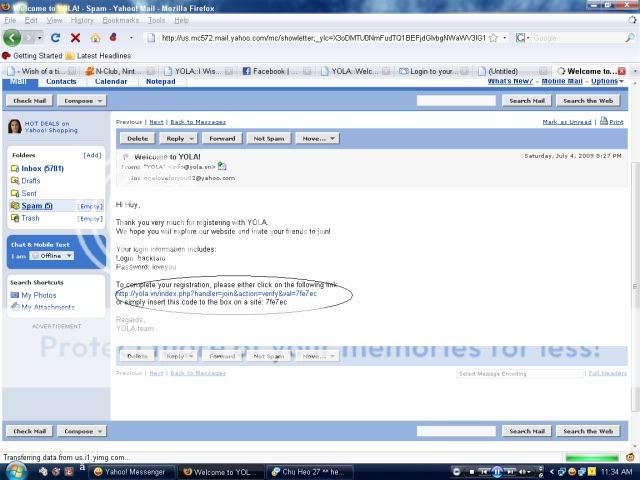Open the Tools menu
The width and height of the screenshot is (640, 480).
(157, 20)
